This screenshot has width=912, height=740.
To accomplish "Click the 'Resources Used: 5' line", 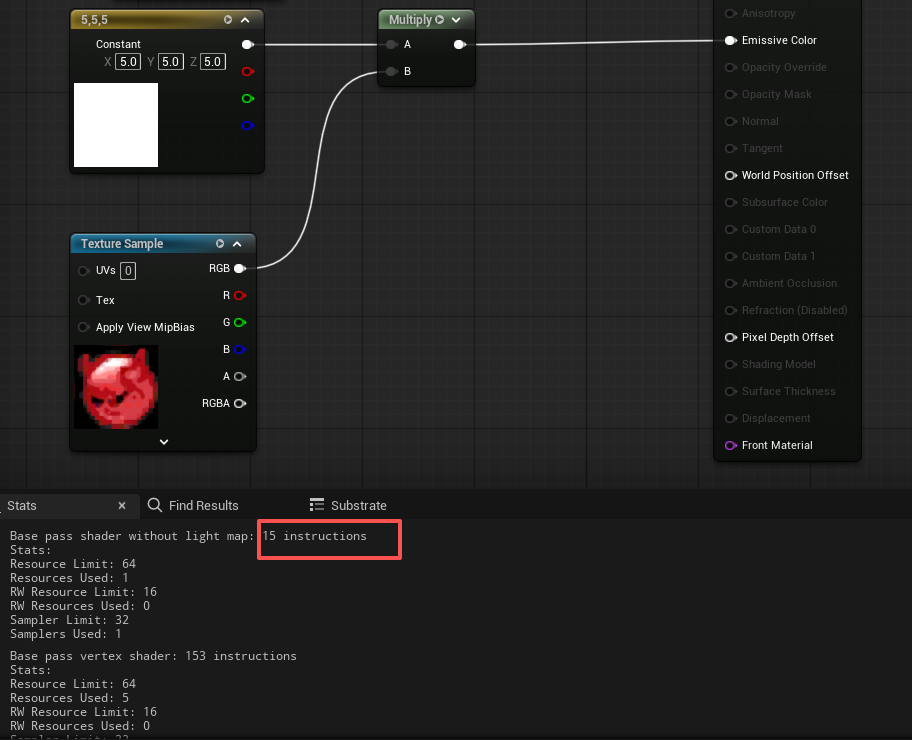I will pos(69,698).
